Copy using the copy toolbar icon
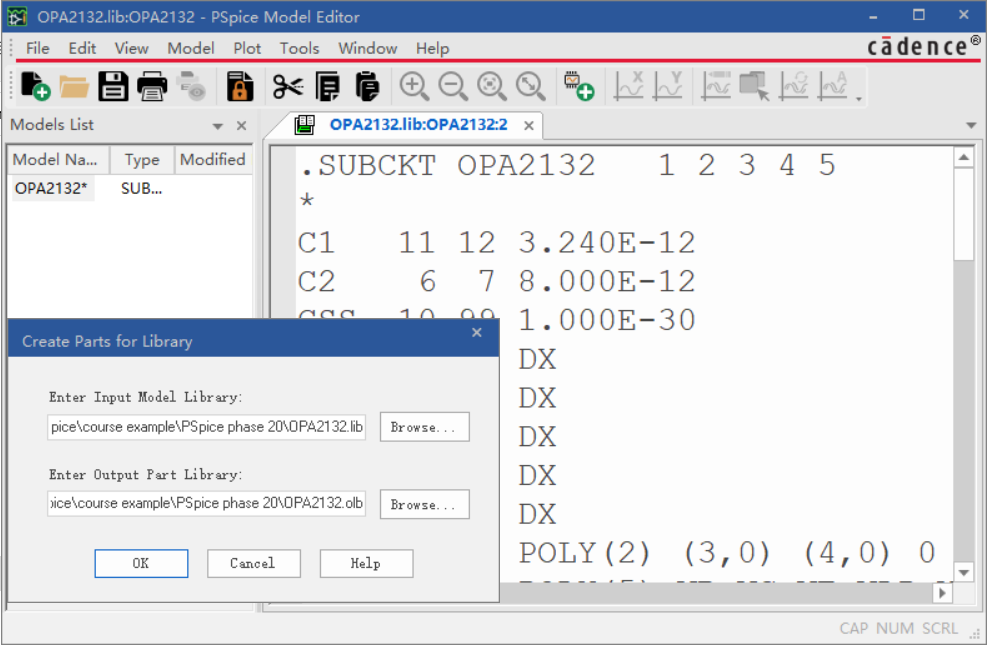The height and width of the screenshot is (645, 987). (x=327, y=86)
